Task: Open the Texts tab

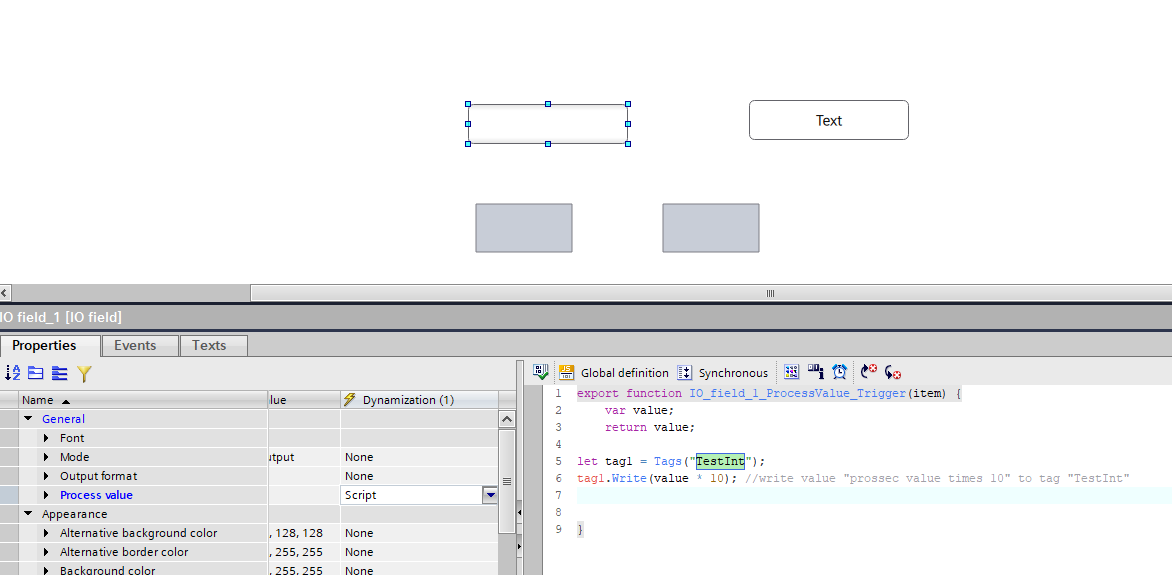Action: 209,346
